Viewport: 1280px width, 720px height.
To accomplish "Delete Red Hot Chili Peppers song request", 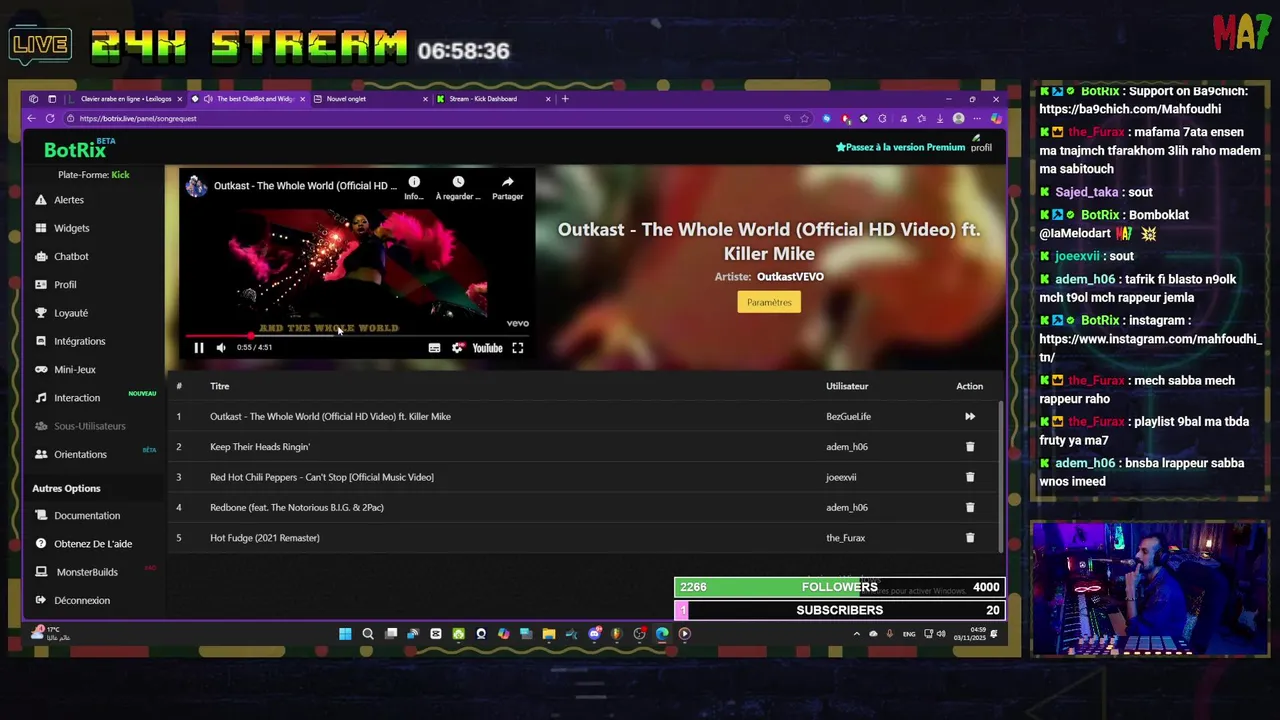I will point(970,477).
